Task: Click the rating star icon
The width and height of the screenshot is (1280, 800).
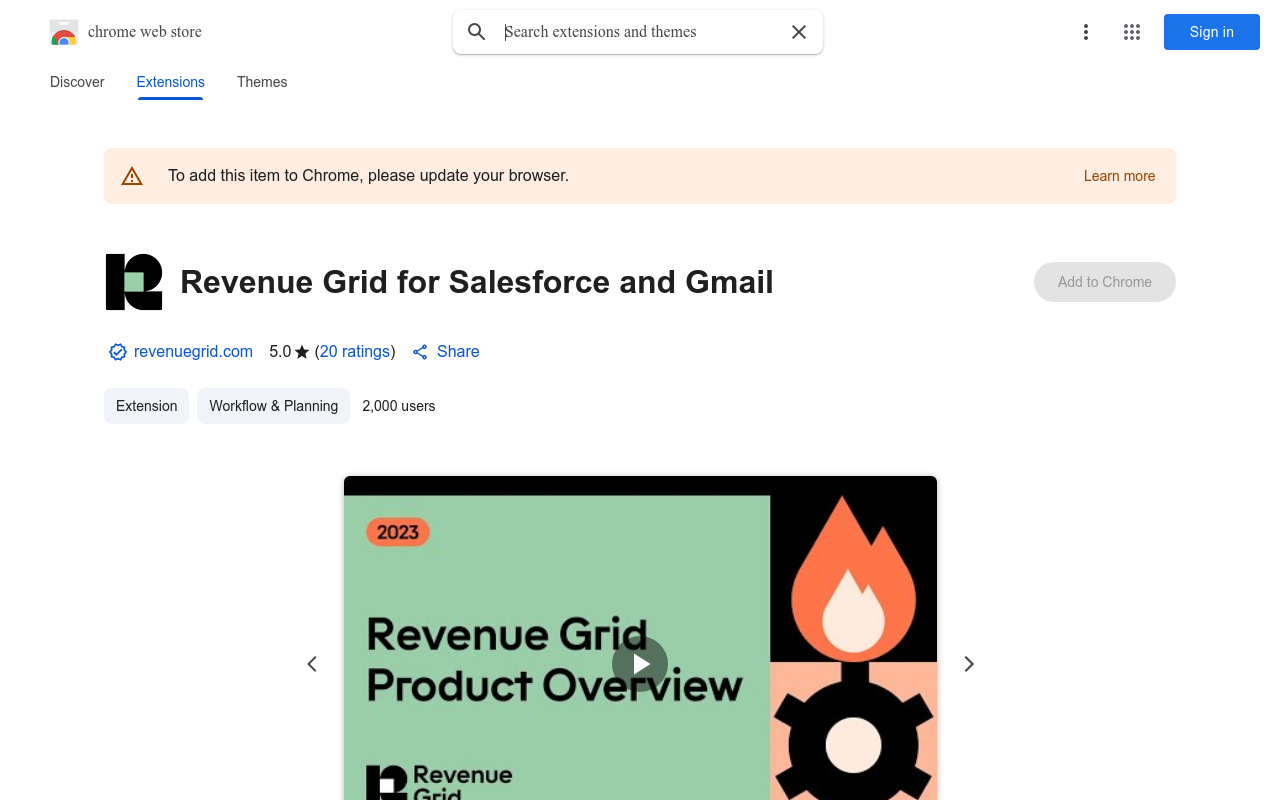Action: [302, 352]
